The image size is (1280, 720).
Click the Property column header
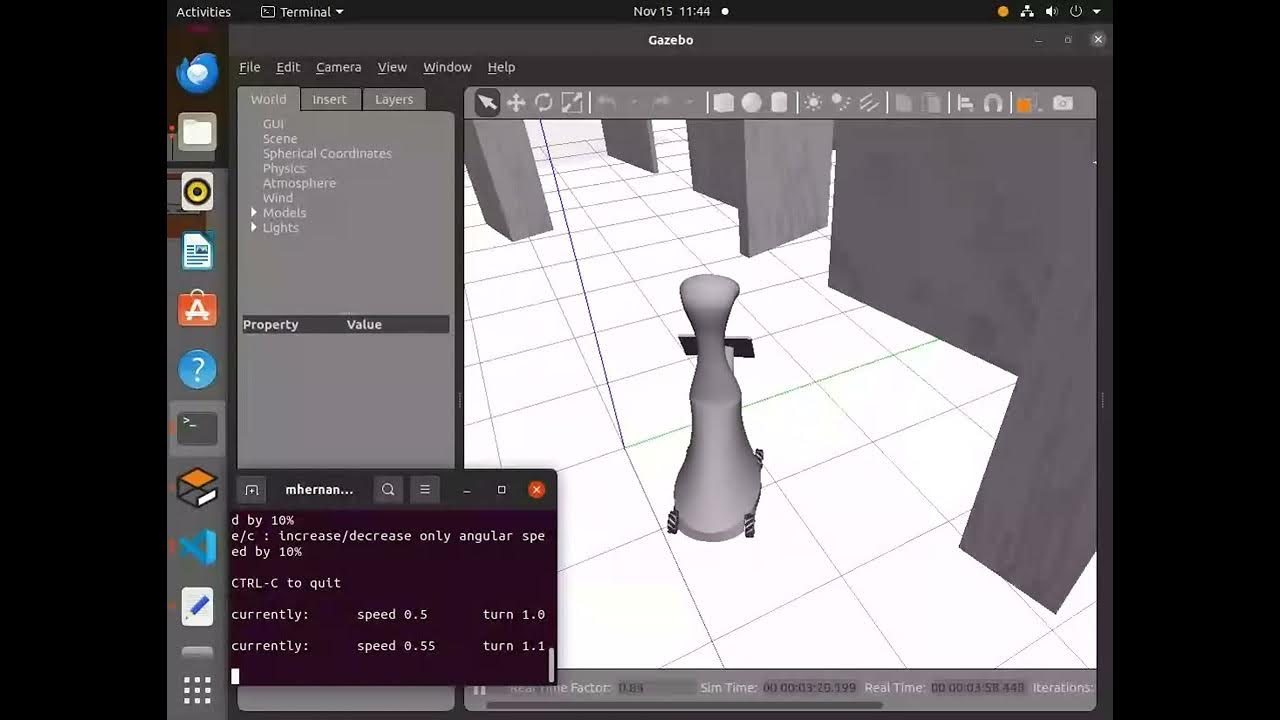click(x=270, y=325)
